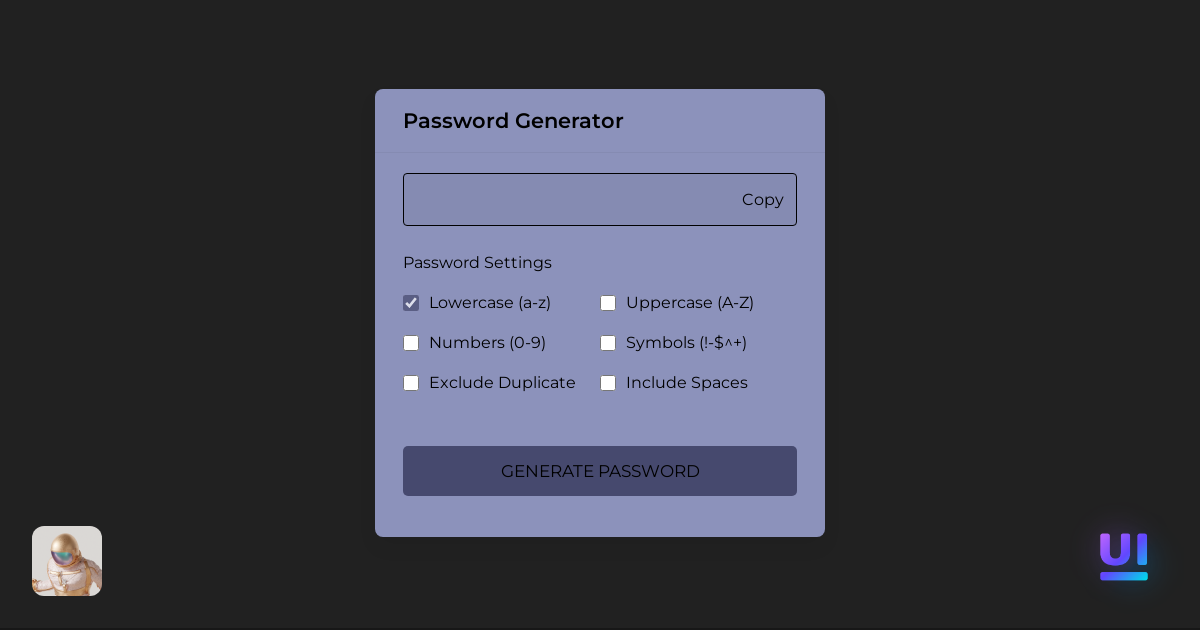
Task: Check the Include Spaces setting
Action: (608, 383)
